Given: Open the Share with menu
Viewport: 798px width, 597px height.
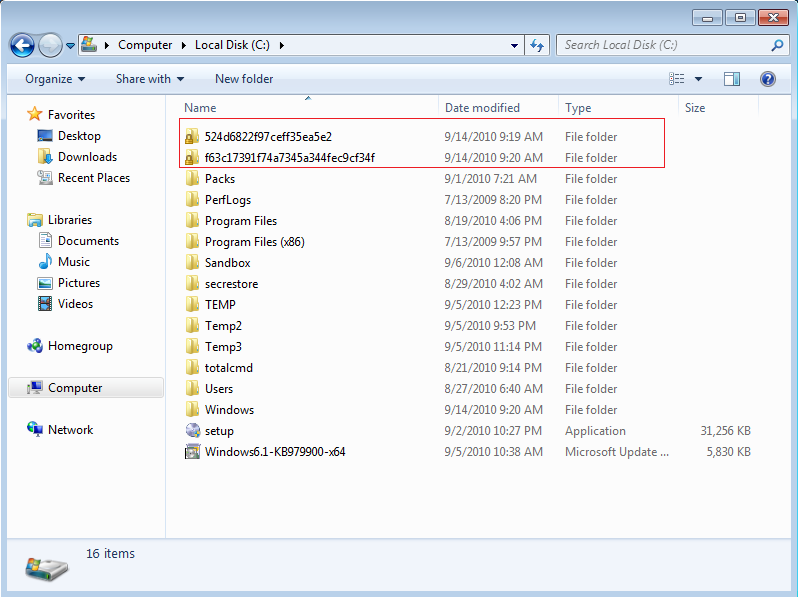Looking at the screenshot, I should 150,79.
